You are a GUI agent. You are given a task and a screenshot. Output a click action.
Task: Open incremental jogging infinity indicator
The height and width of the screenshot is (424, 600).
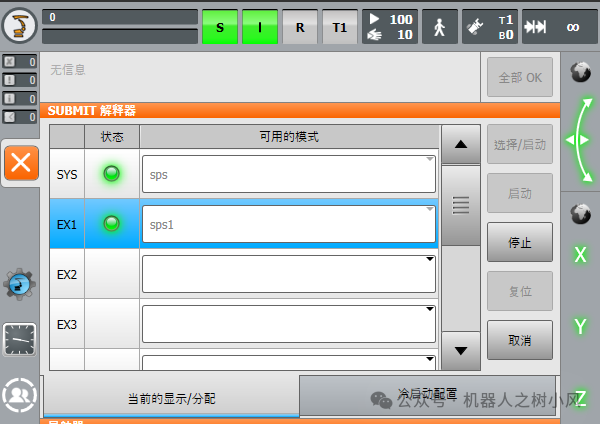[559, 27]
